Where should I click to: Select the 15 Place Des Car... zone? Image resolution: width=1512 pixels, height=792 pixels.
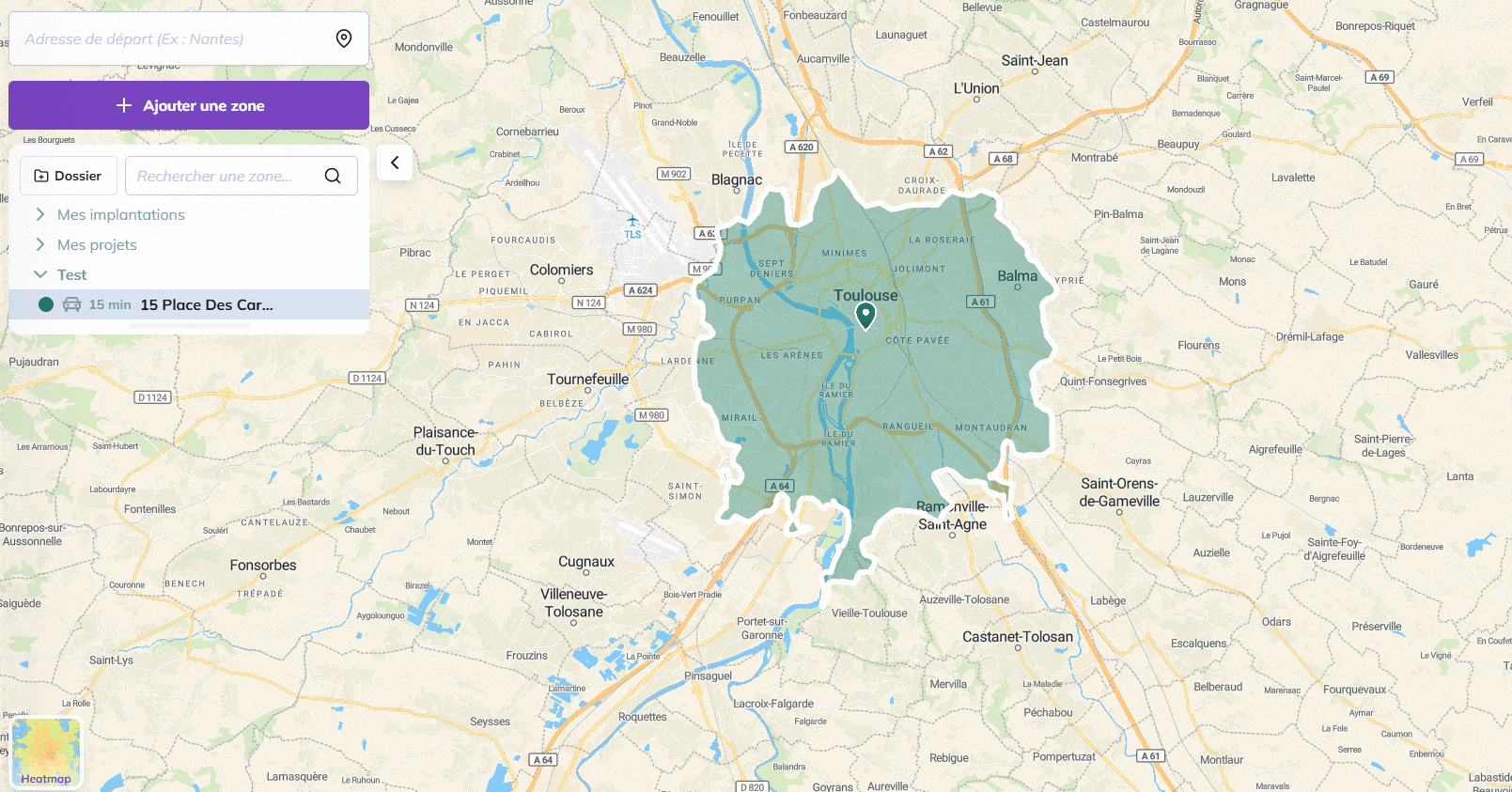[207, 304]
